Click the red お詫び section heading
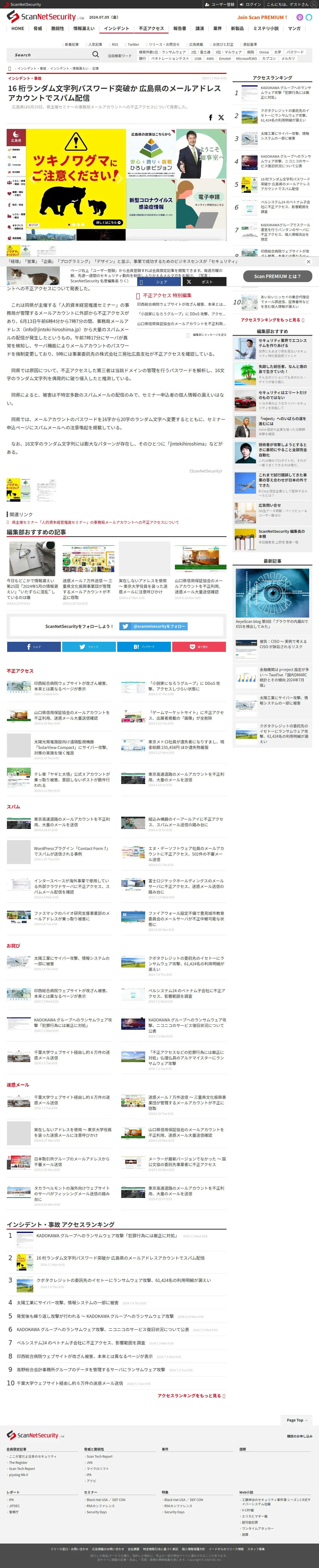 13,946
